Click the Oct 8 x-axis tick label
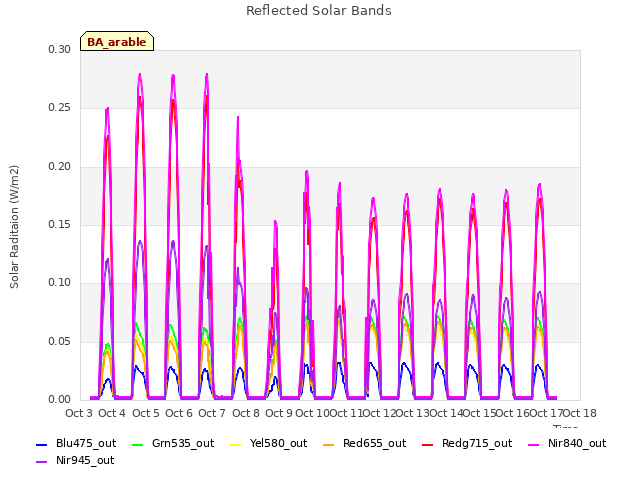 [x=246, y=413]
